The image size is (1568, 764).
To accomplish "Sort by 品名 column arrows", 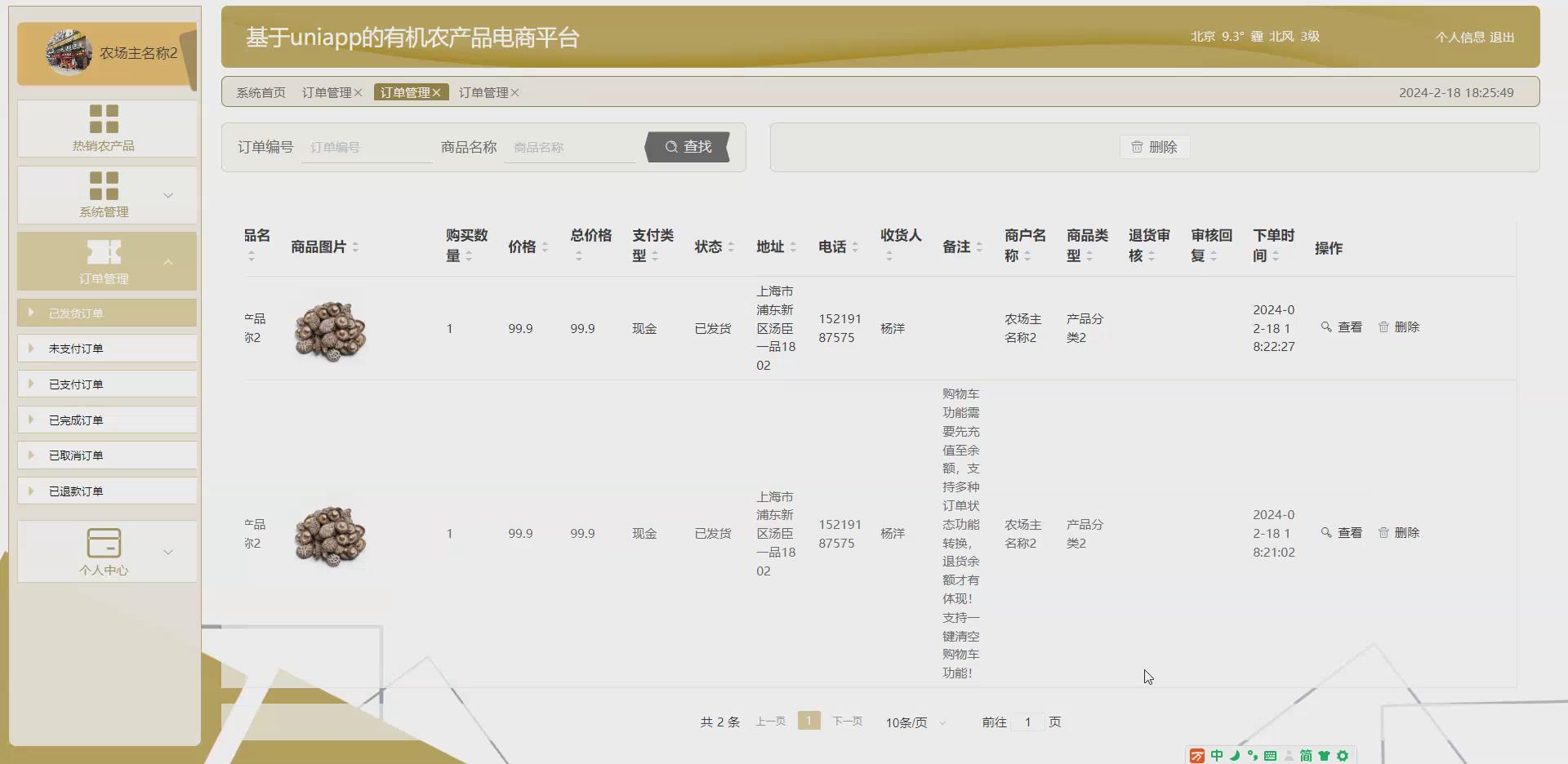I will coord(252,255).
